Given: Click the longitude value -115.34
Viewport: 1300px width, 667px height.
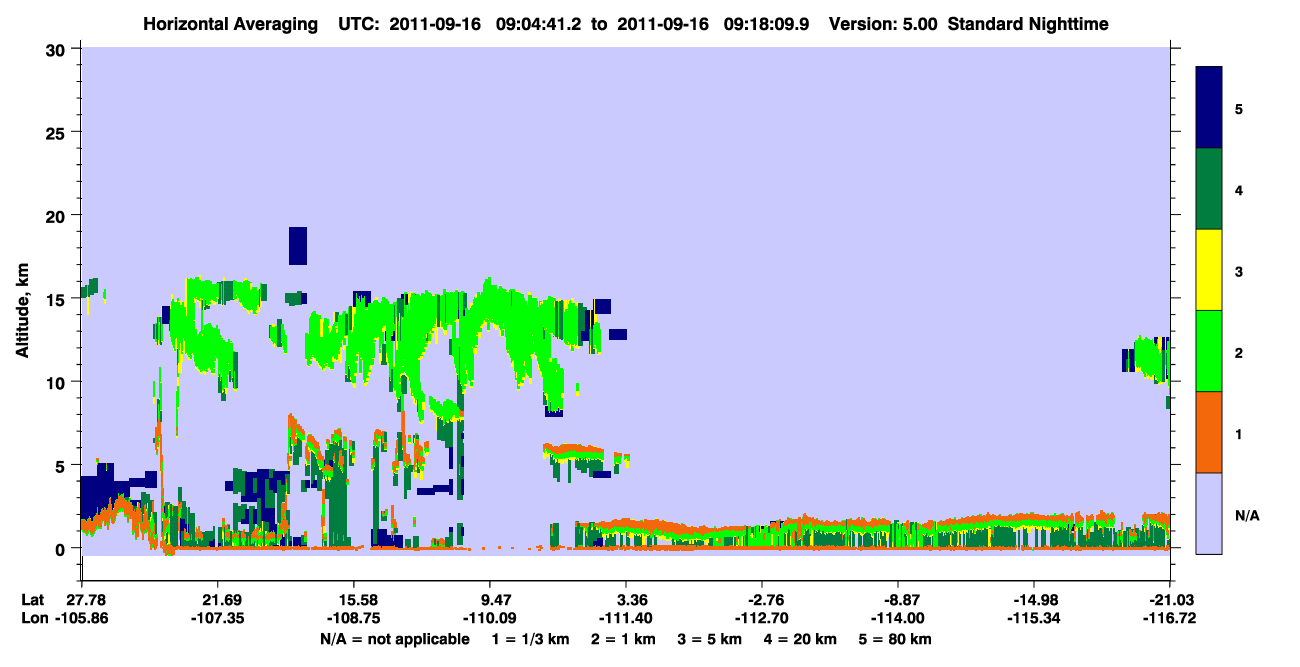Looking at the screenshot, I should coord(1034,619).
